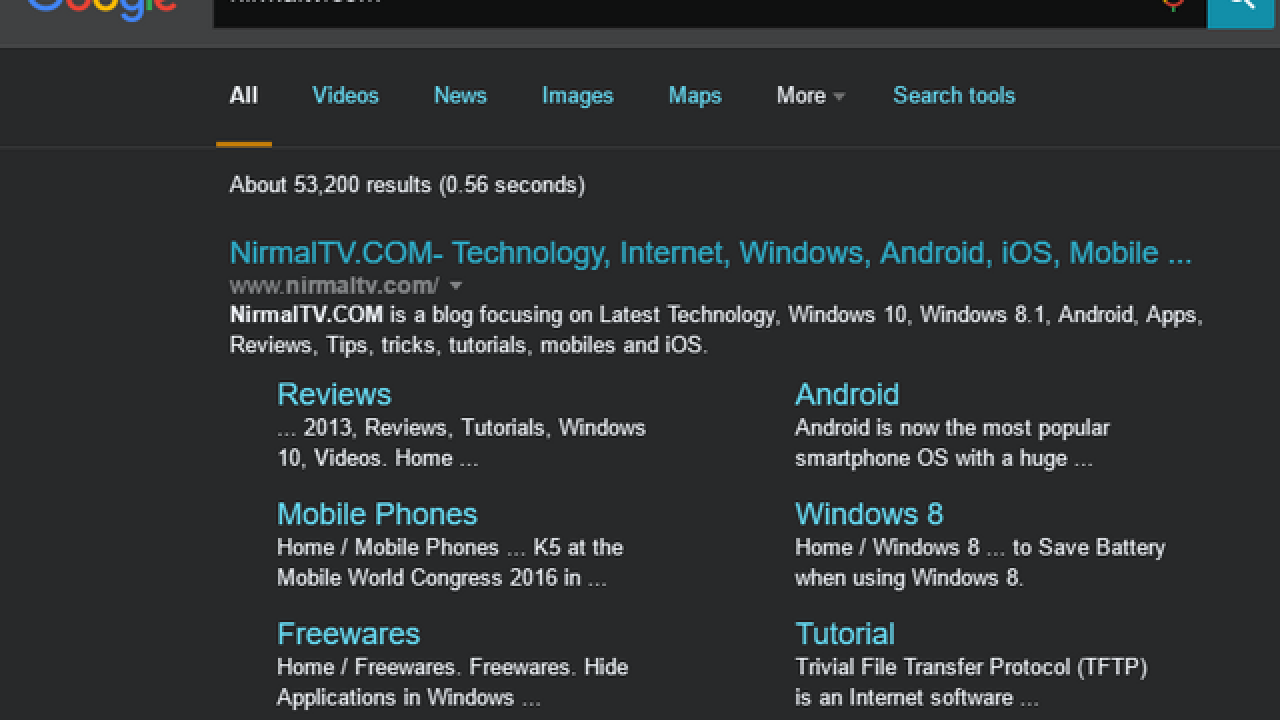Expand the arrow next to www.nirmaltv.com/
Screen dimensions: 1280x720
point(456,285)
